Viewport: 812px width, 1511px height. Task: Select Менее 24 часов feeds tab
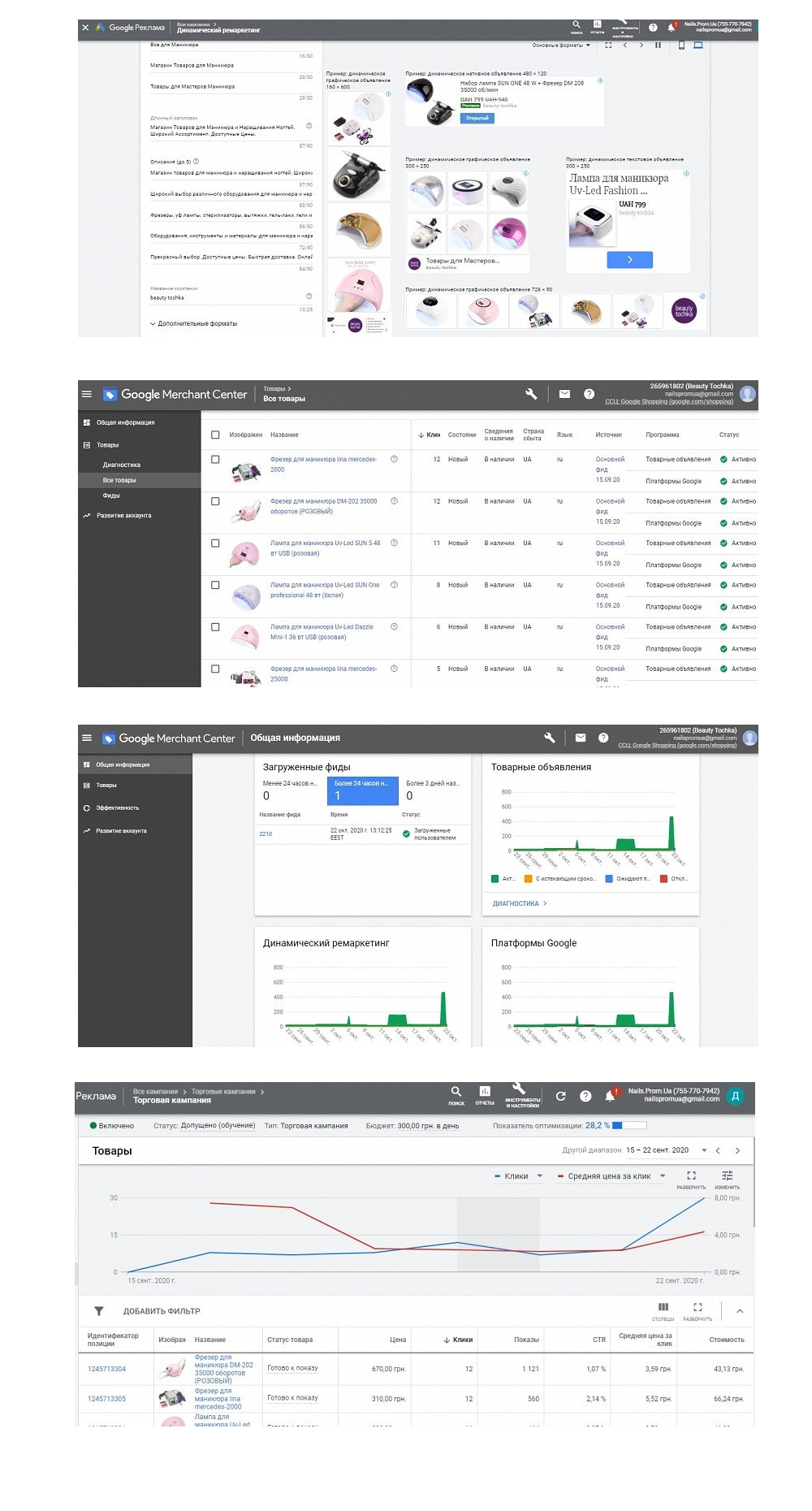(x=291, y=790)
